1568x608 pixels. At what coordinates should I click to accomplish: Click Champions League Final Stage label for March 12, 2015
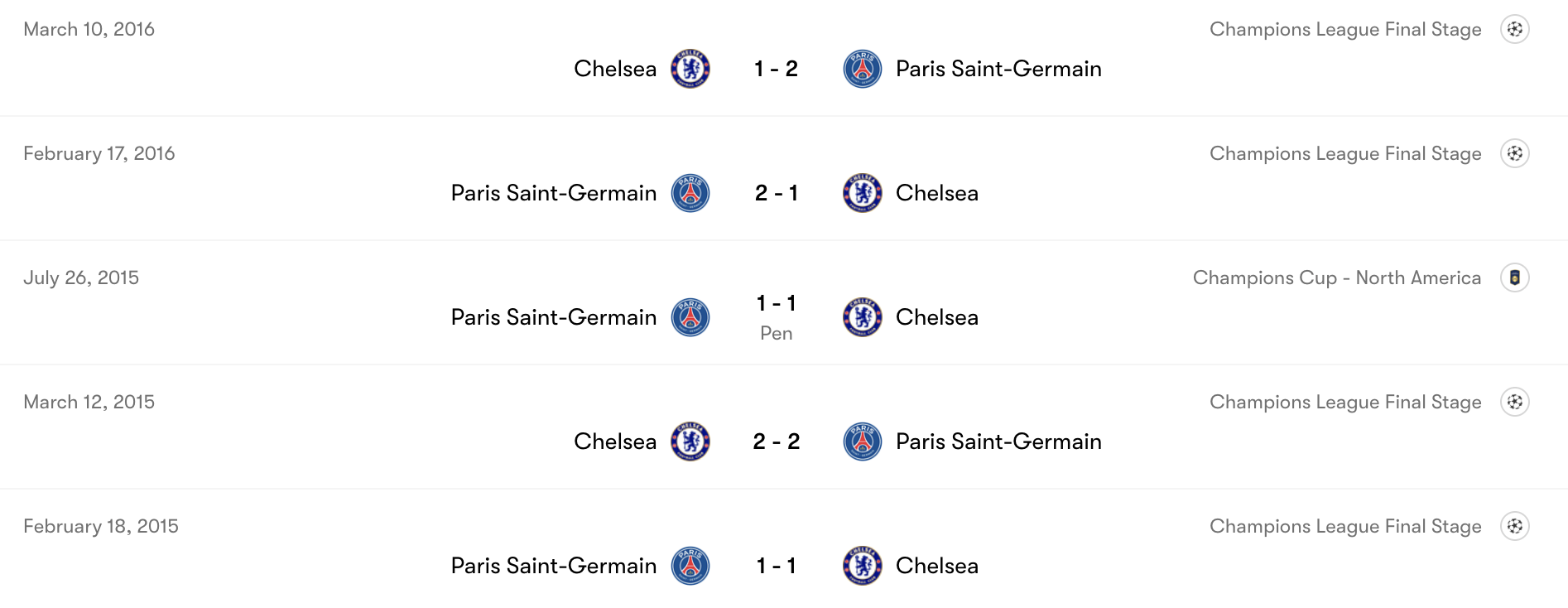coord(1345,403)
